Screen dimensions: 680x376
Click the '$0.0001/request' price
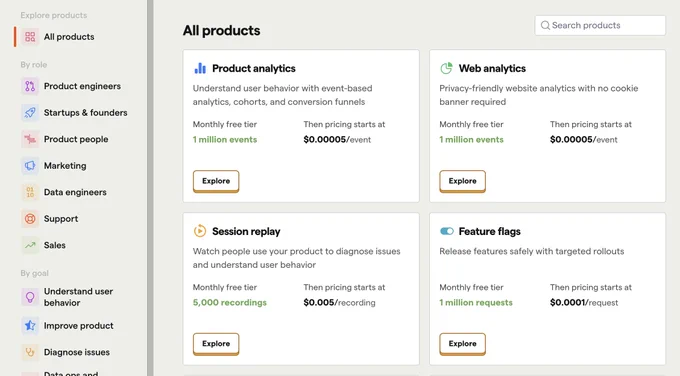click(584, 303)
